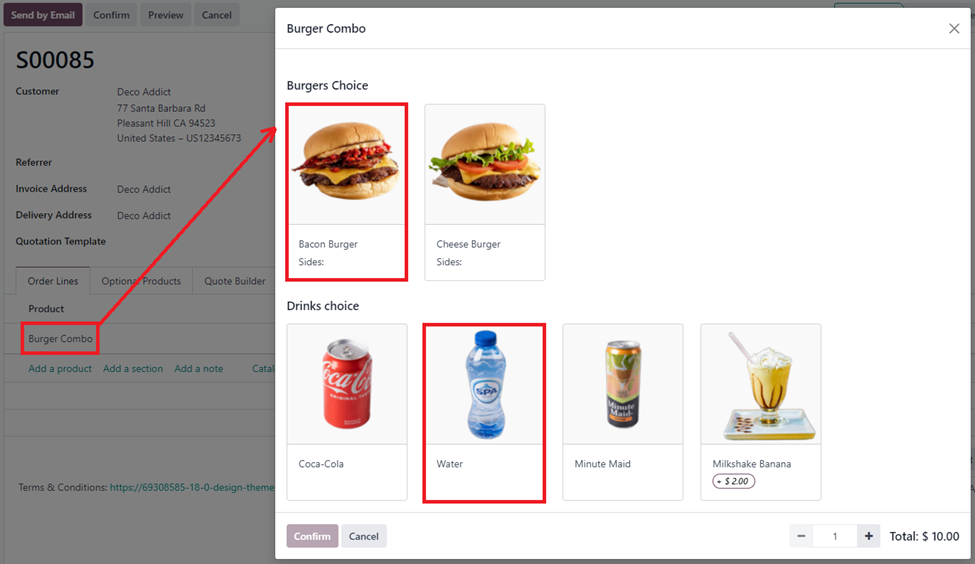The height and width of the screenshot is (564, 975).
Task: Click the Add a product link
Action: click(60, 369)
